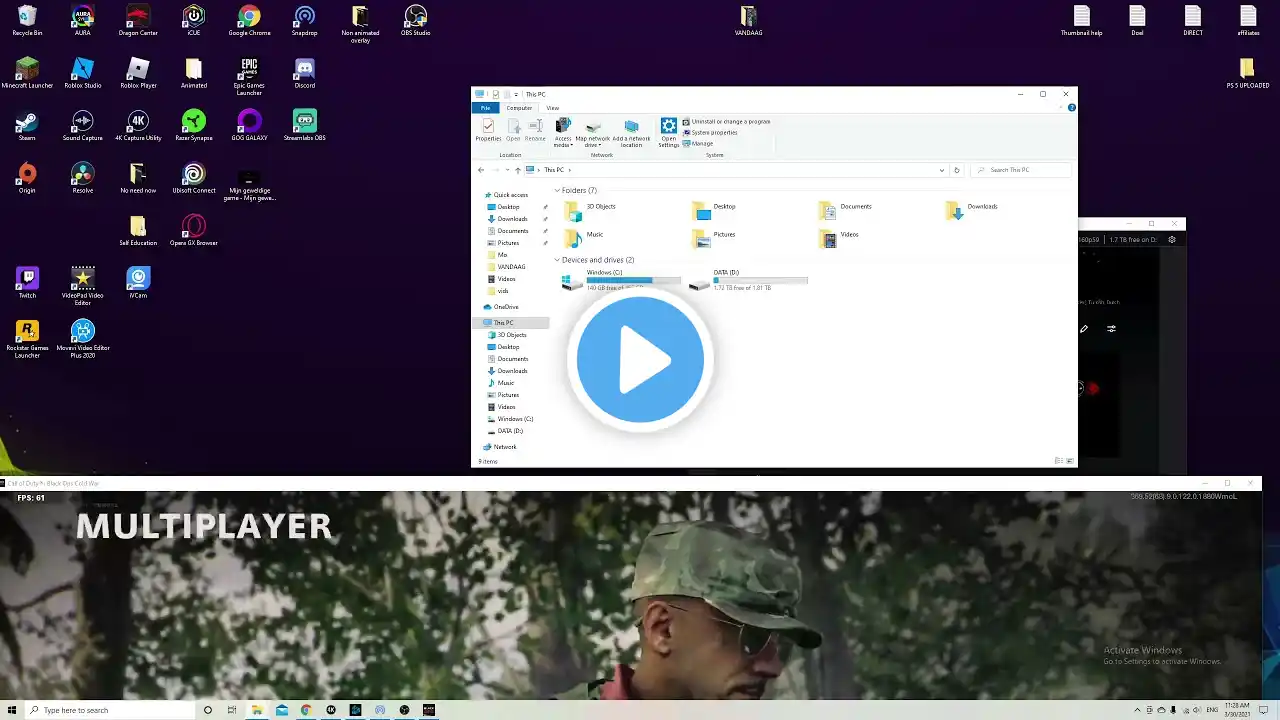Switch Explorer to details view button

click(x=1058, y=461)
